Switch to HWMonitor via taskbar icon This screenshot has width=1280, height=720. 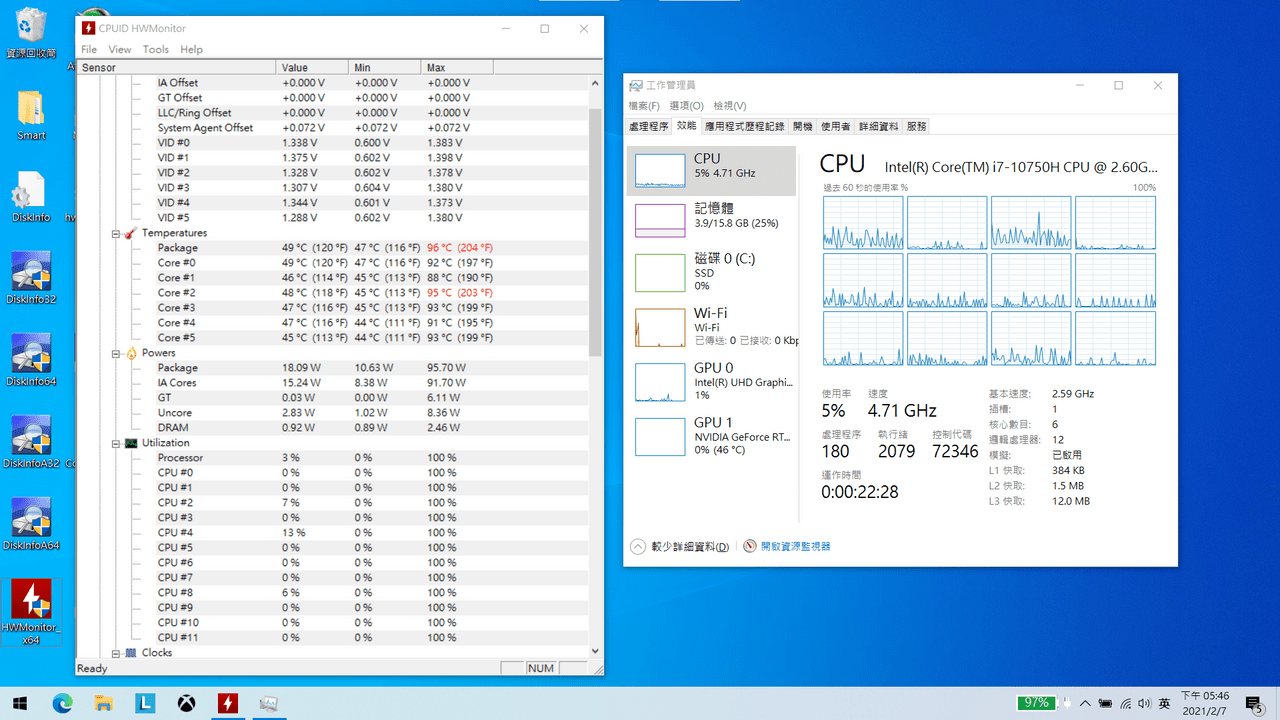coord(228,703)
